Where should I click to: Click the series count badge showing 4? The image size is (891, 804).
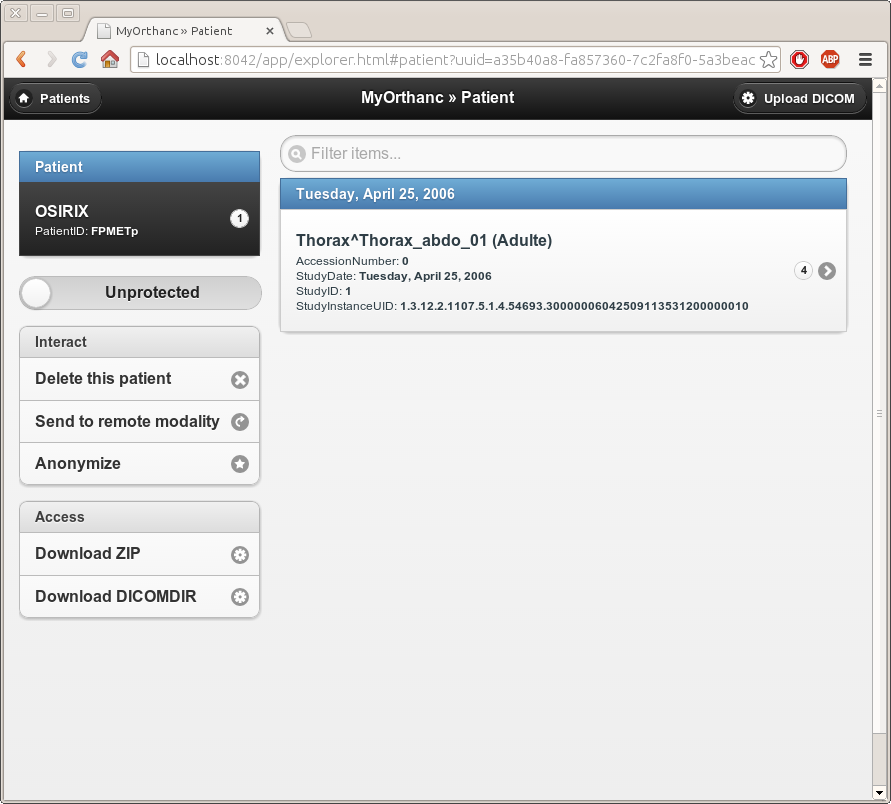(x=803, y=270)
